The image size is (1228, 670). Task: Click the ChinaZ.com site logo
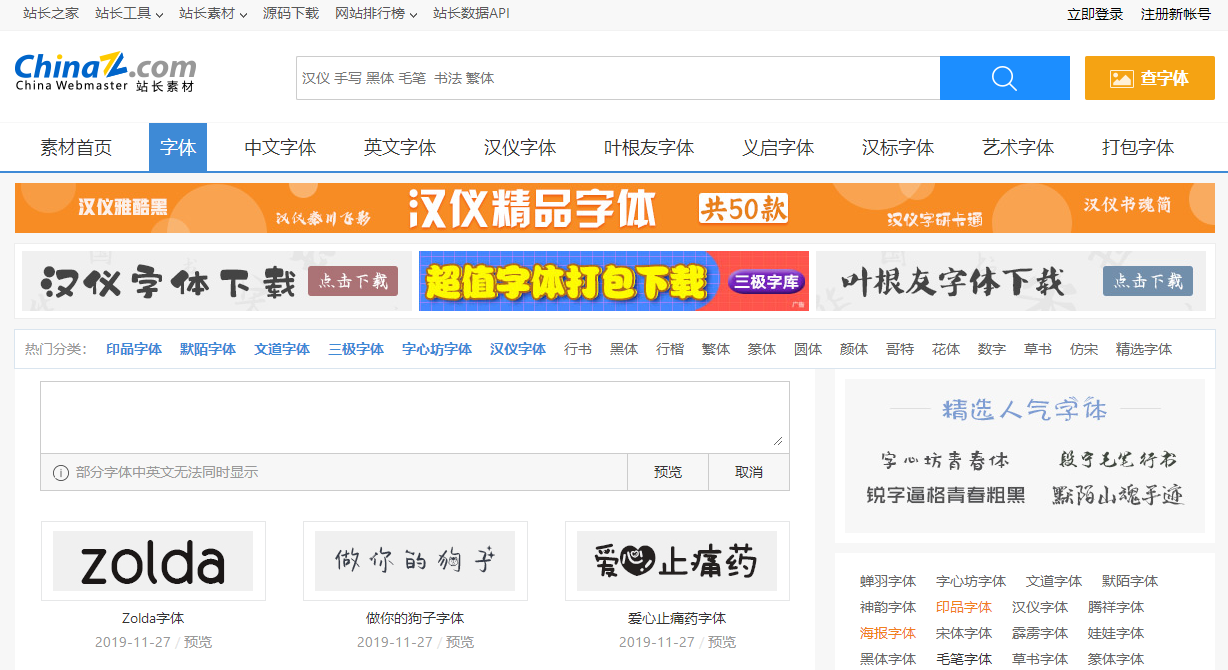click(103, 73)
